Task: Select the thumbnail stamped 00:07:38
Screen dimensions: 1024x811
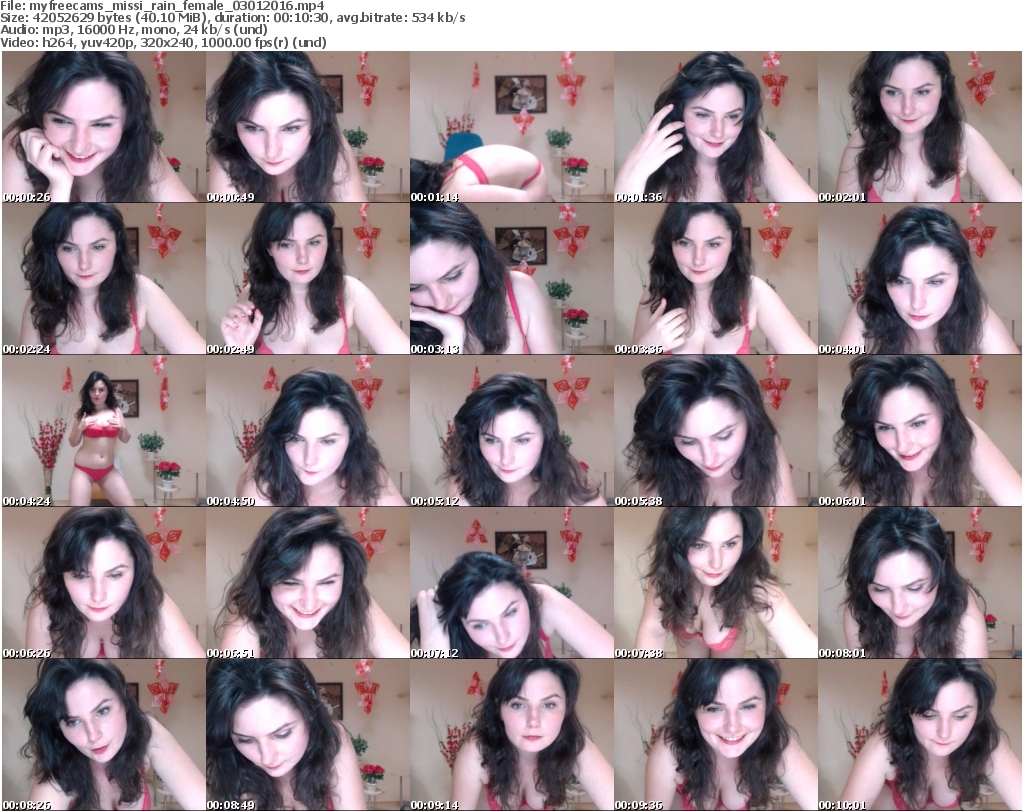Action: coord(716,582)
